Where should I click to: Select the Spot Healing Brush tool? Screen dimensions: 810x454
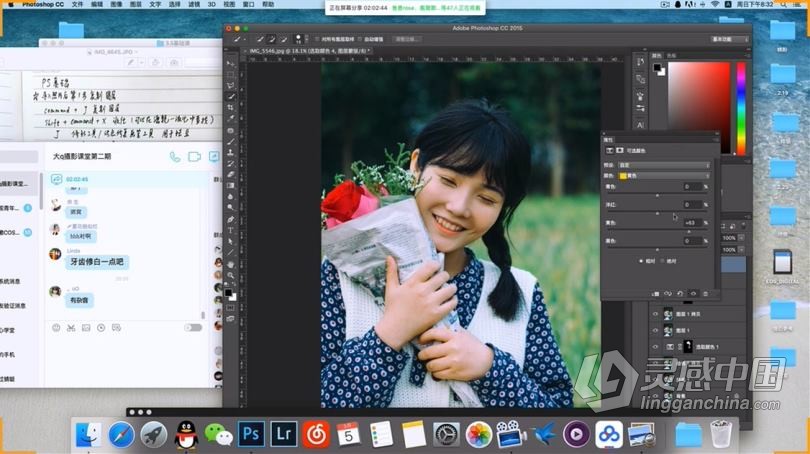pyautogui.click(x=230, y=131)
